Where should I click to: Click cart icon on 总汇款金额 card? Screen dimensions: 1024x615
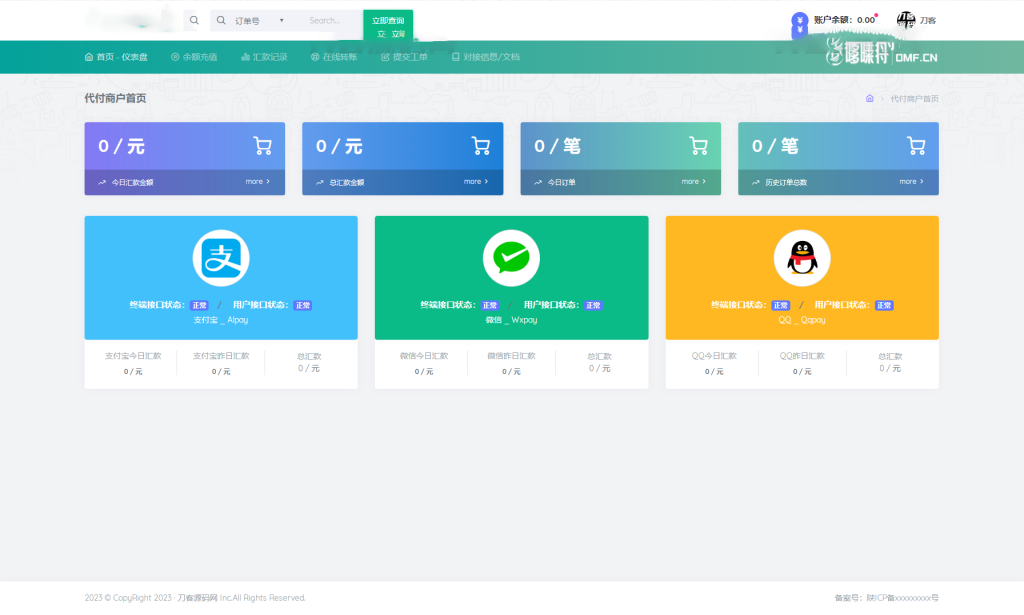pos(481,146)
